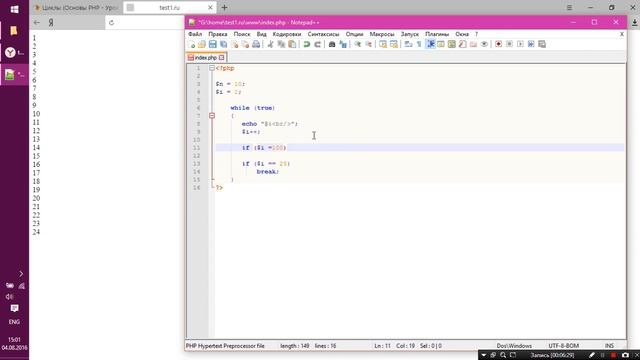
Task: Open the Плагины menu
Action: (x=437, y=34)
